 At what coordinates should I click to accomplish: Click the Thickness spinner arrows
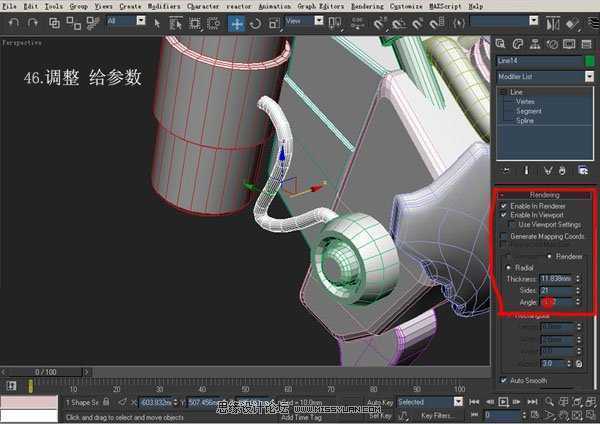click(x=578, y=279)
